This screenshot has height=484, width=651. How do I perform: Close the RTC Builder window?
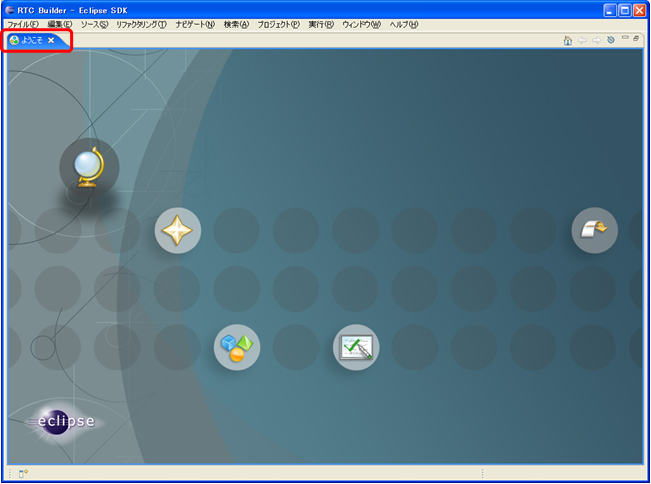[639, 10]
